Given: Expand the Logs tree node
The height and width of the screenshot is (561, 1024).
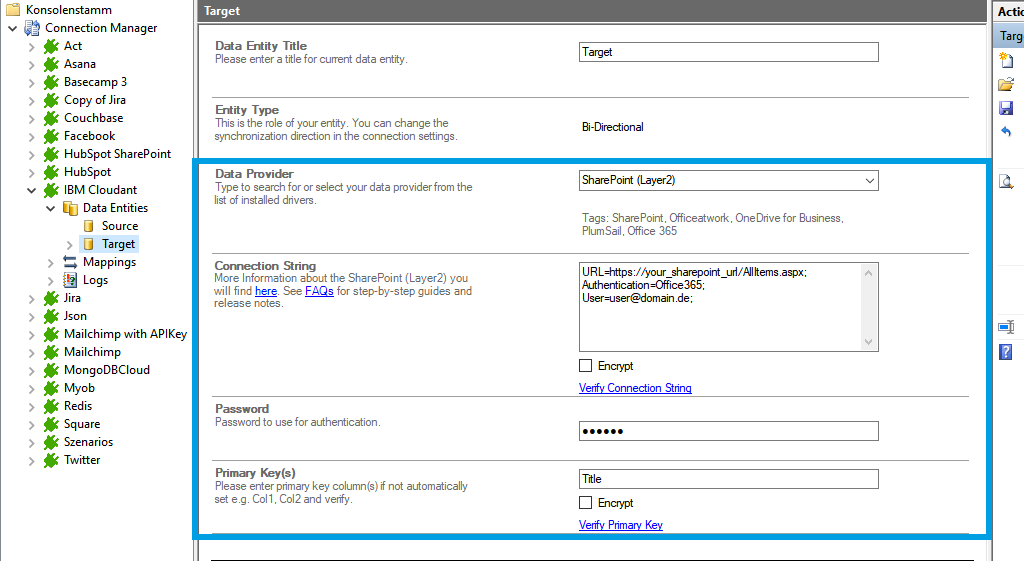Looking at the screenshot, I should click(x=51, y=280).
